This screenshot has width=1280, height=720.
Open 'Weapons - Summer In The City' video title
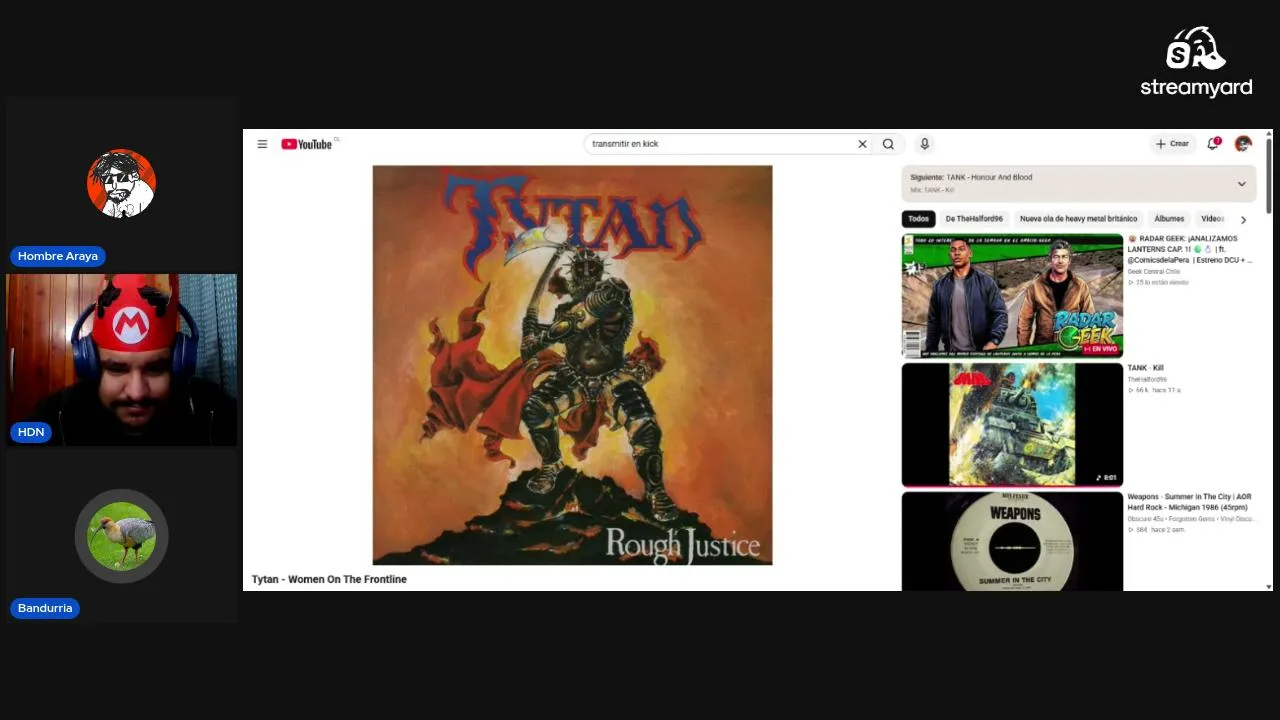pyautogui.click(x=1190, y=502)
